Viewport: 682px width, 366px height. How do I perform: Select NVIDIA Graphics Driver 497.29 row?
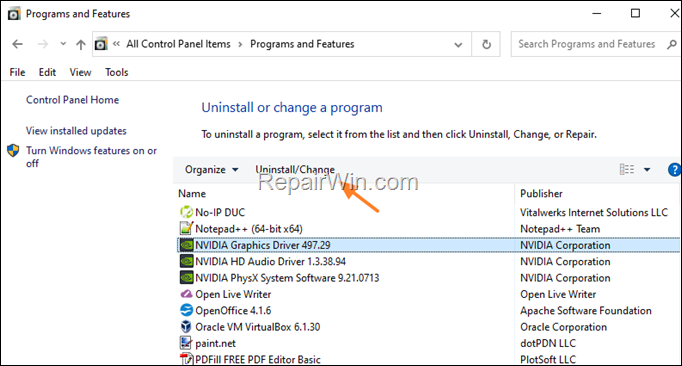coord(428,245)
